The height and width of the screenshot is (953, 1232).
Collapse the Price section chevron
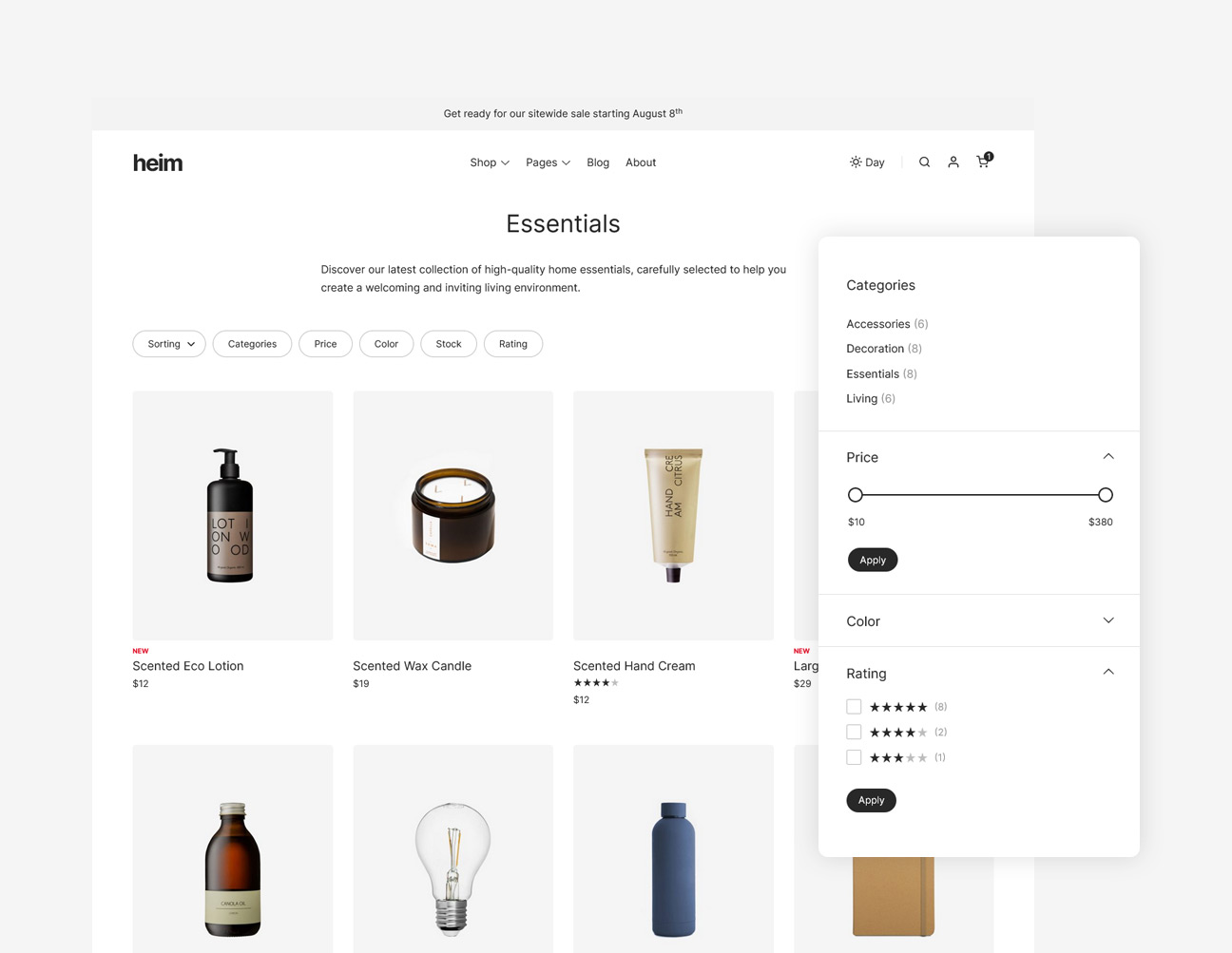pos(1108,457)
